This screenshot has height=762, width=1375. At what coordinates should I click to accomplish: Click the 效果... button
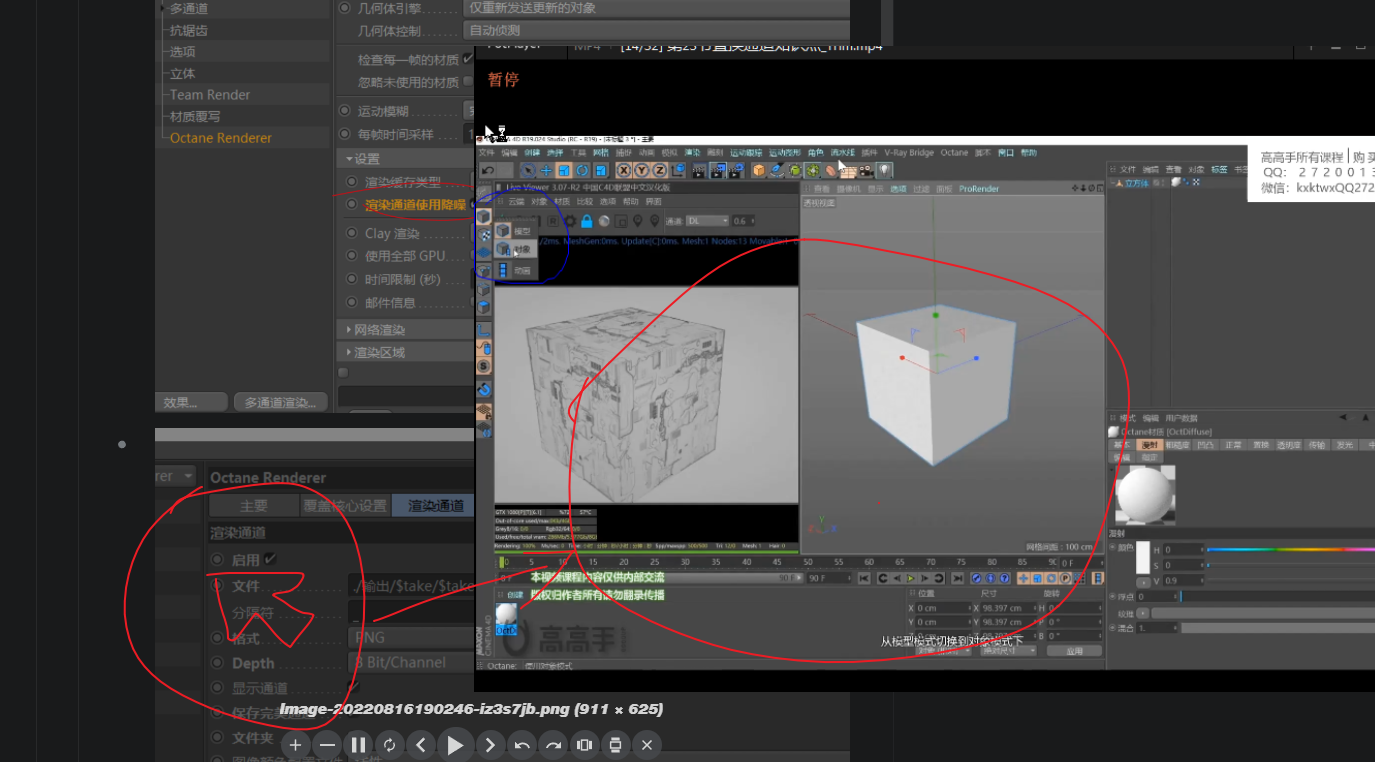click(181, 402)
